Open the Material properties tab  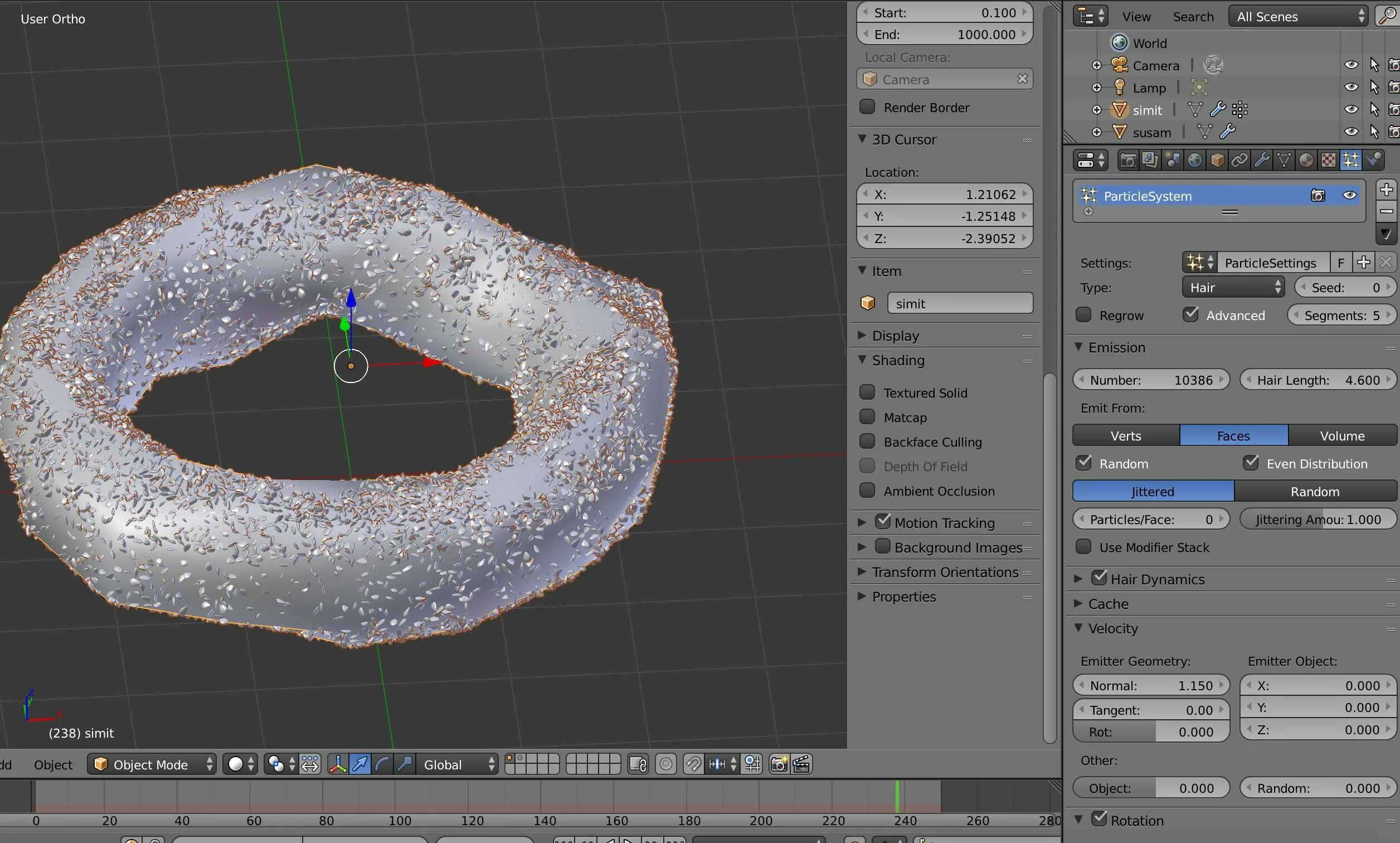(1307, 159)
